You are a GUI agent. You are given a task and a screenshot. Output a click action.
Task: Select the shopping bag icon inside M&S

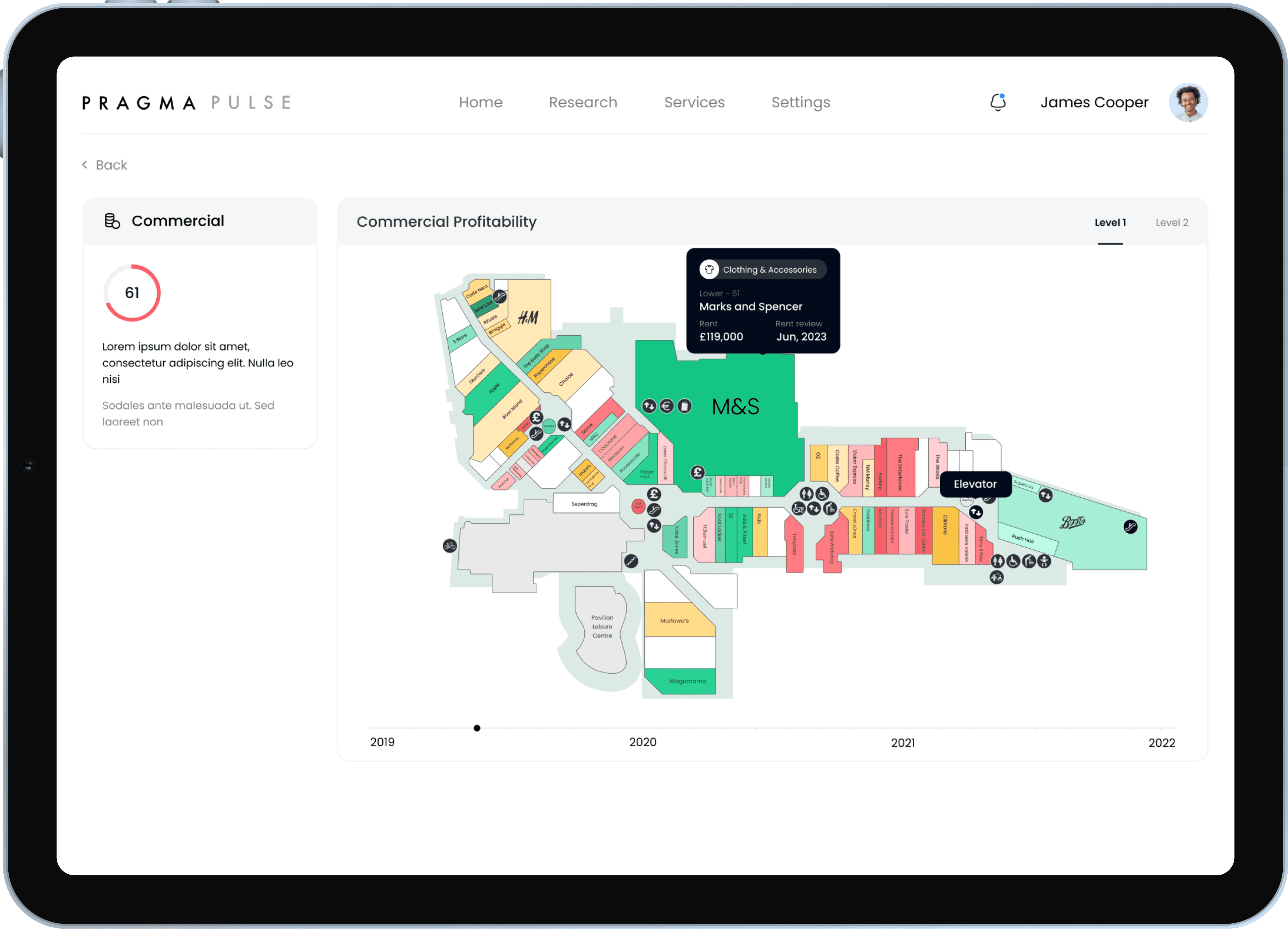click(685, 405)
